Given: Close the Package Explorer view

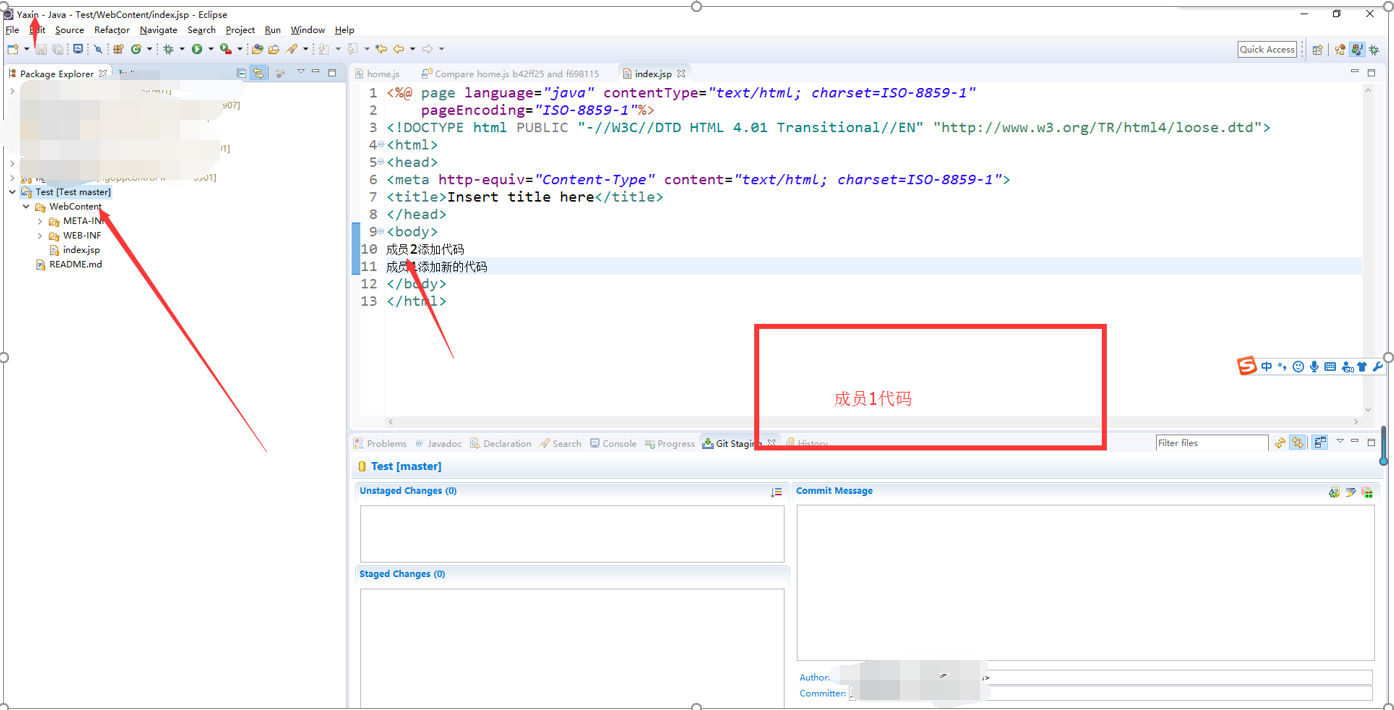Looking at the screenshot, I should click(103, 73).
